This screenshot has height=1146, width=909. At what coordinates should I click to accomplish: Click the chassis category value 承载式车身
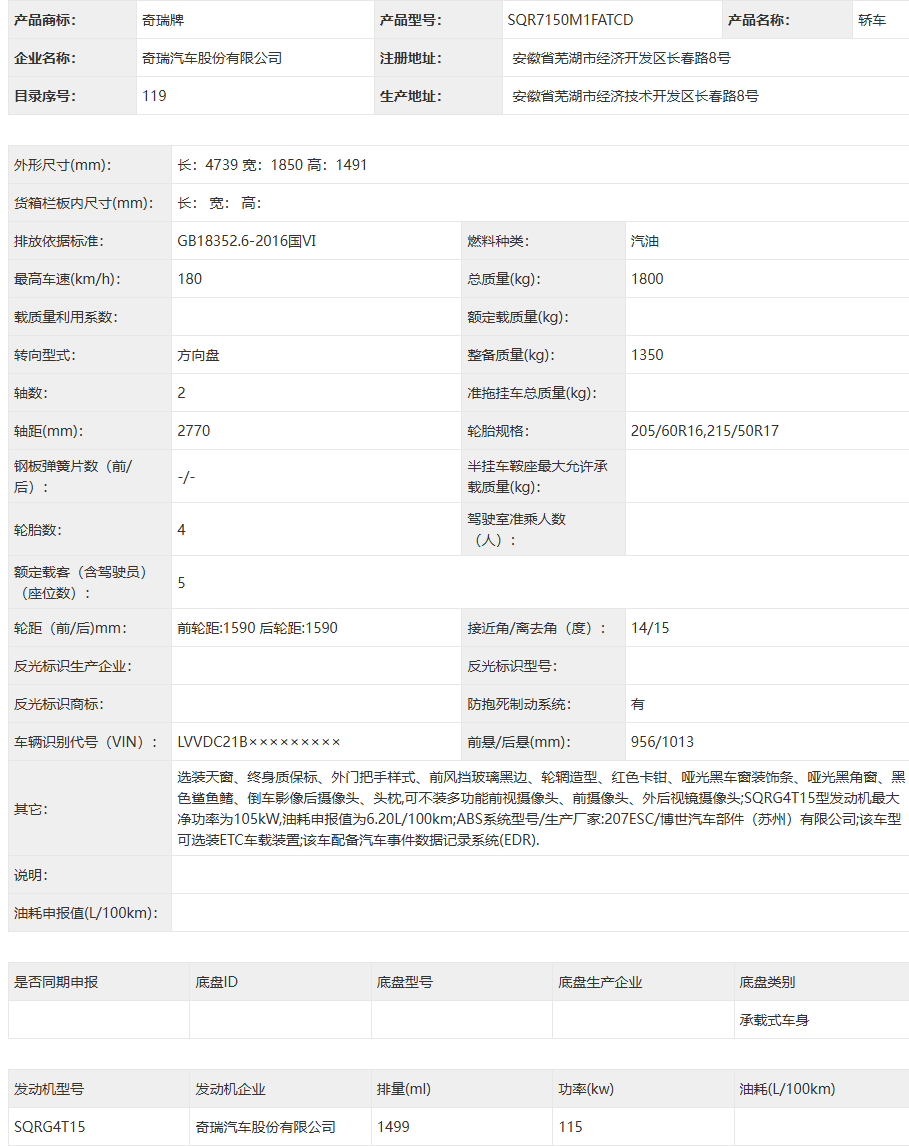(774, 1020)
